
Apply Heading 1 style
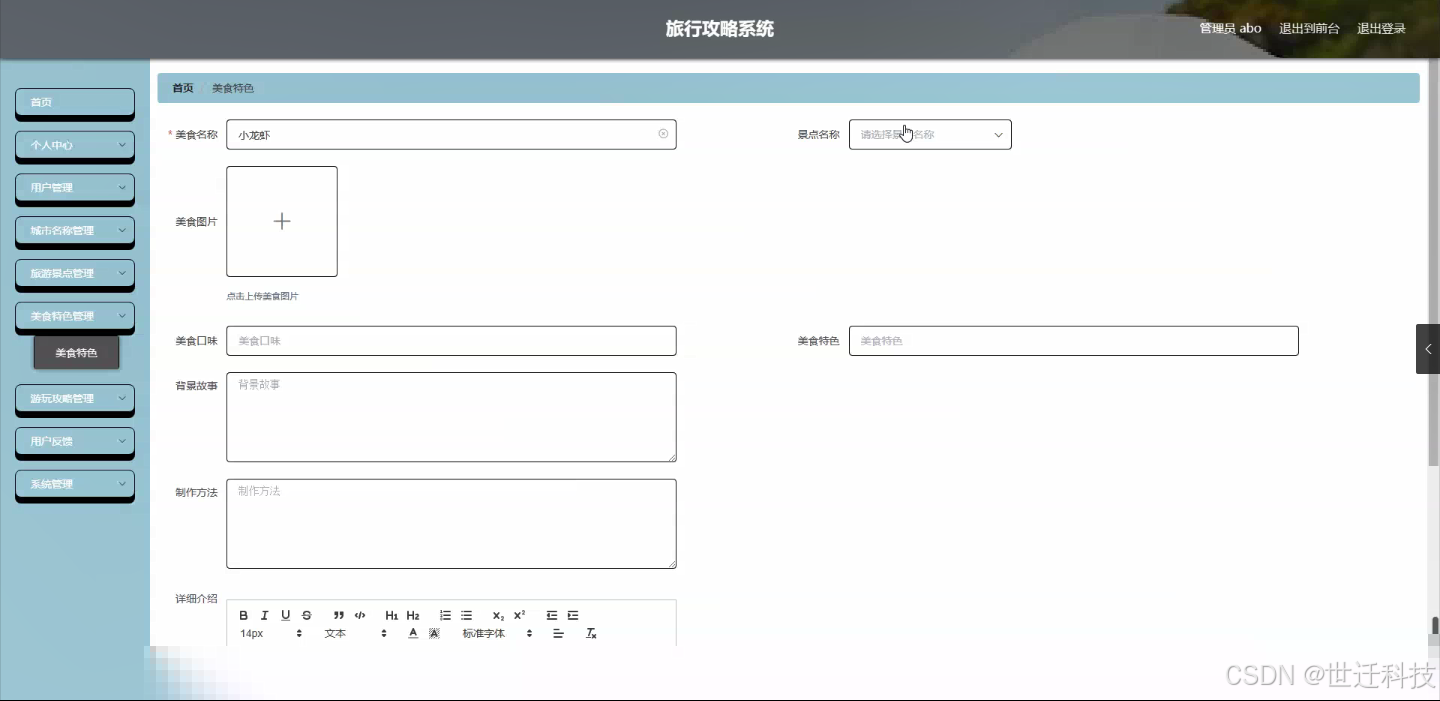click(392, 615)
